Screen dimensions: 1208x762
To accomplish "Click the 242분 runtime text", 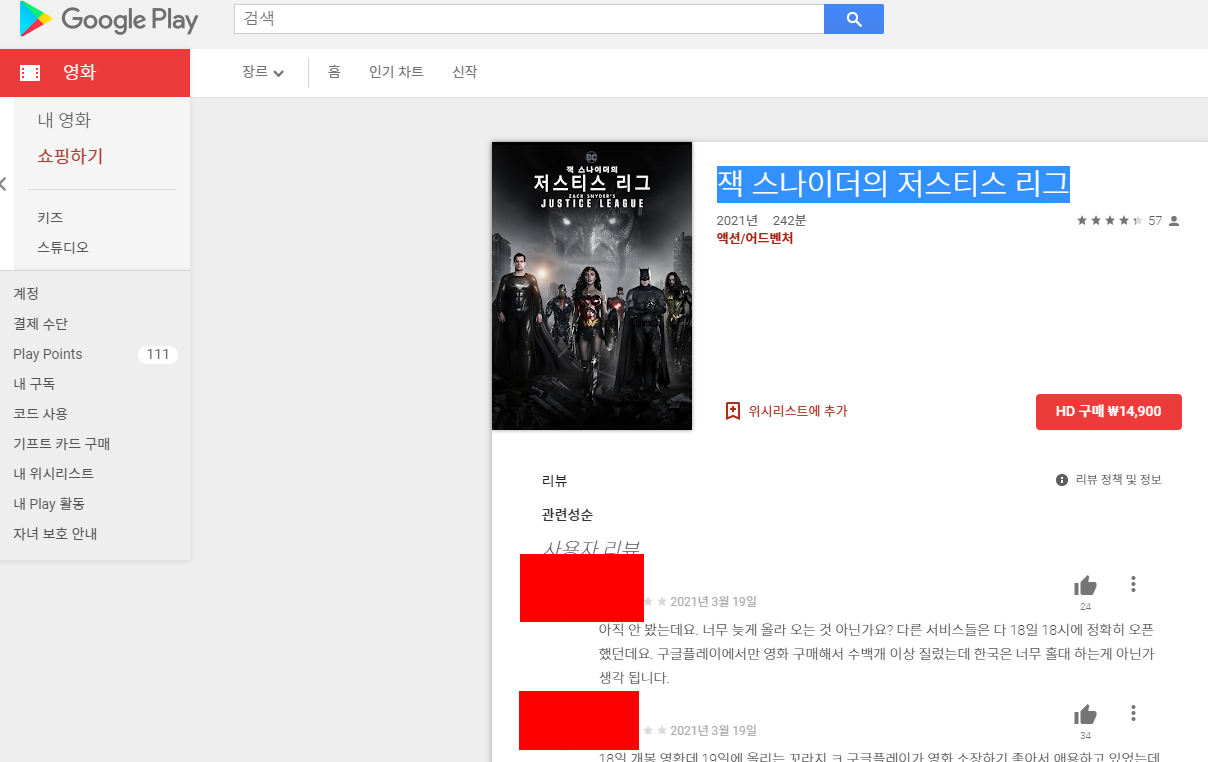I will point(789,220).
